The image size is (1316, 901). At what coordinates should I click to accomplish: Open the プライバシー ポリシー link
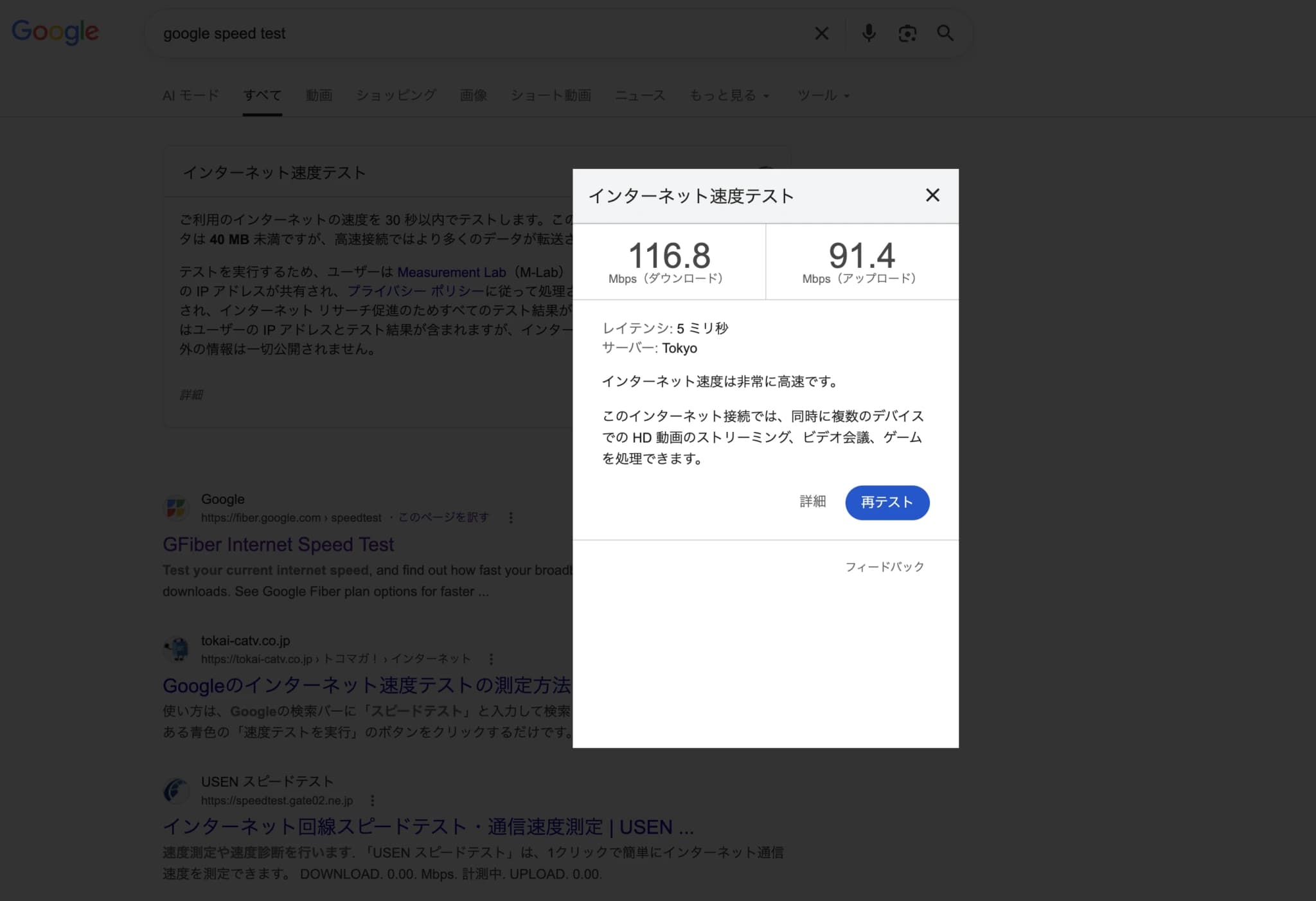(x=416, y=291)
